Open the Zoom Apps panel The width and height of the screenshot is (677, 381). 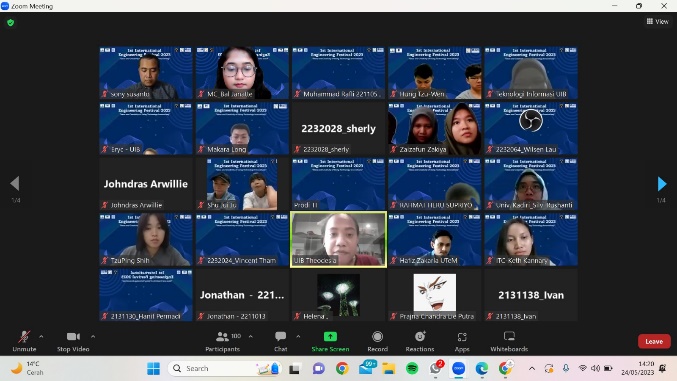pyautogui.click(x=462, y=341)
